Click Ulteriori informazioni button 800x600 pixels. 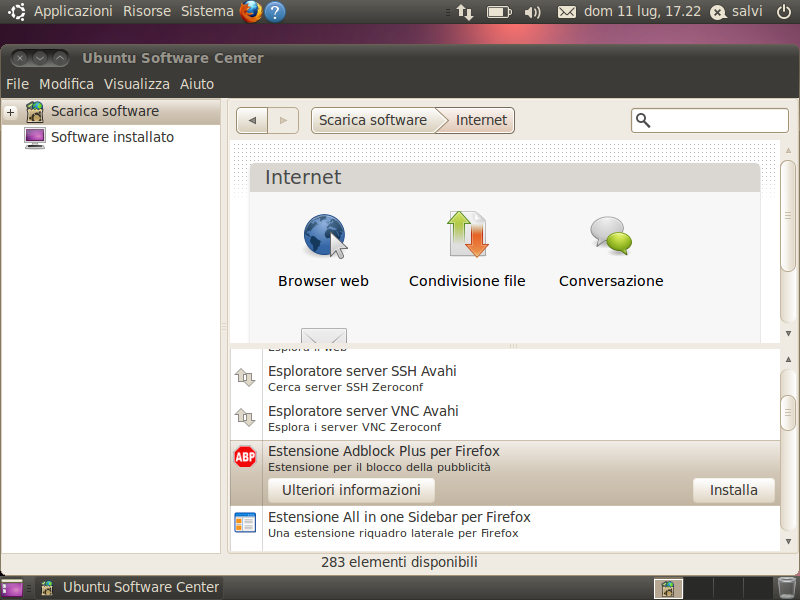352,490
